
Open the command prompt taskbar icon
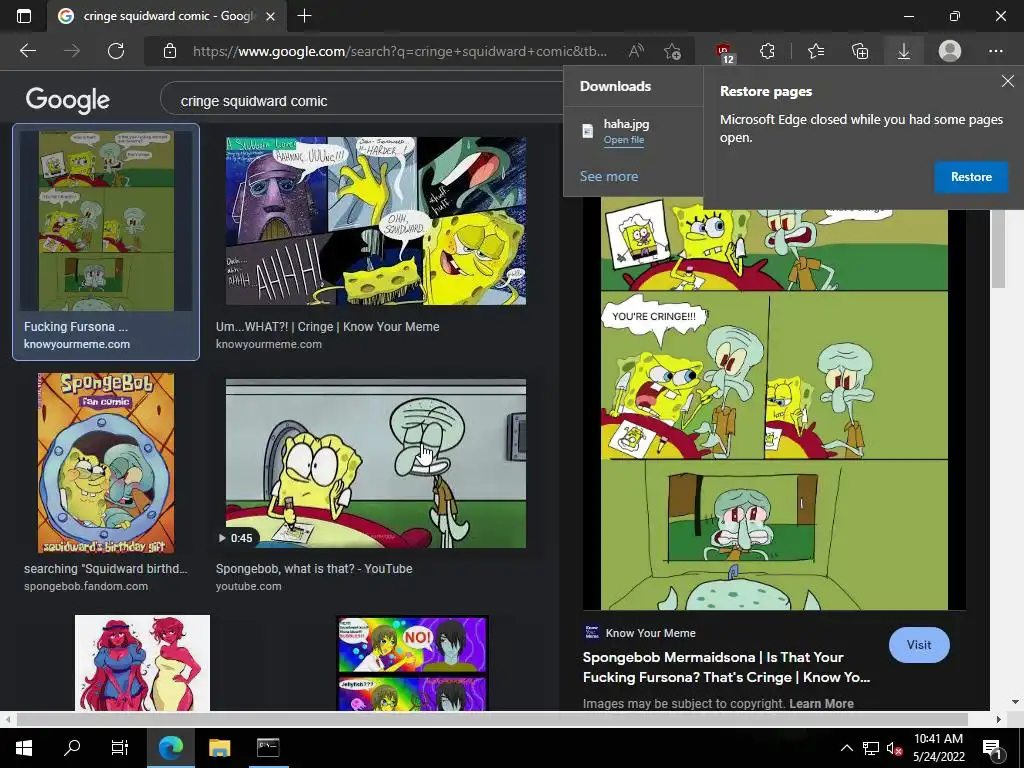268,748
